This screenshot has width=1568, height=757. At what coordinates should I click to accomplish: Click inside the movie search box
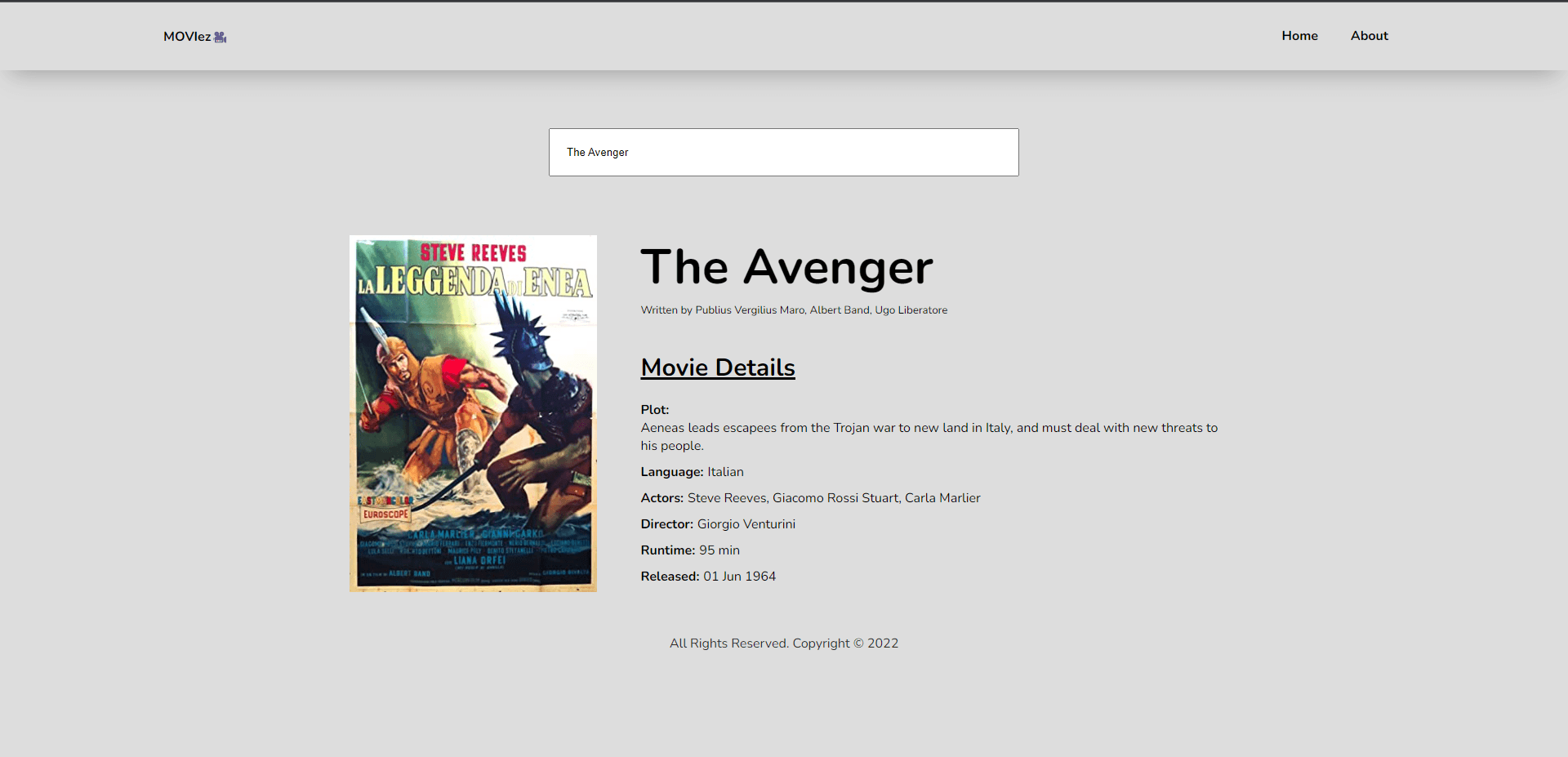[783, 152]
